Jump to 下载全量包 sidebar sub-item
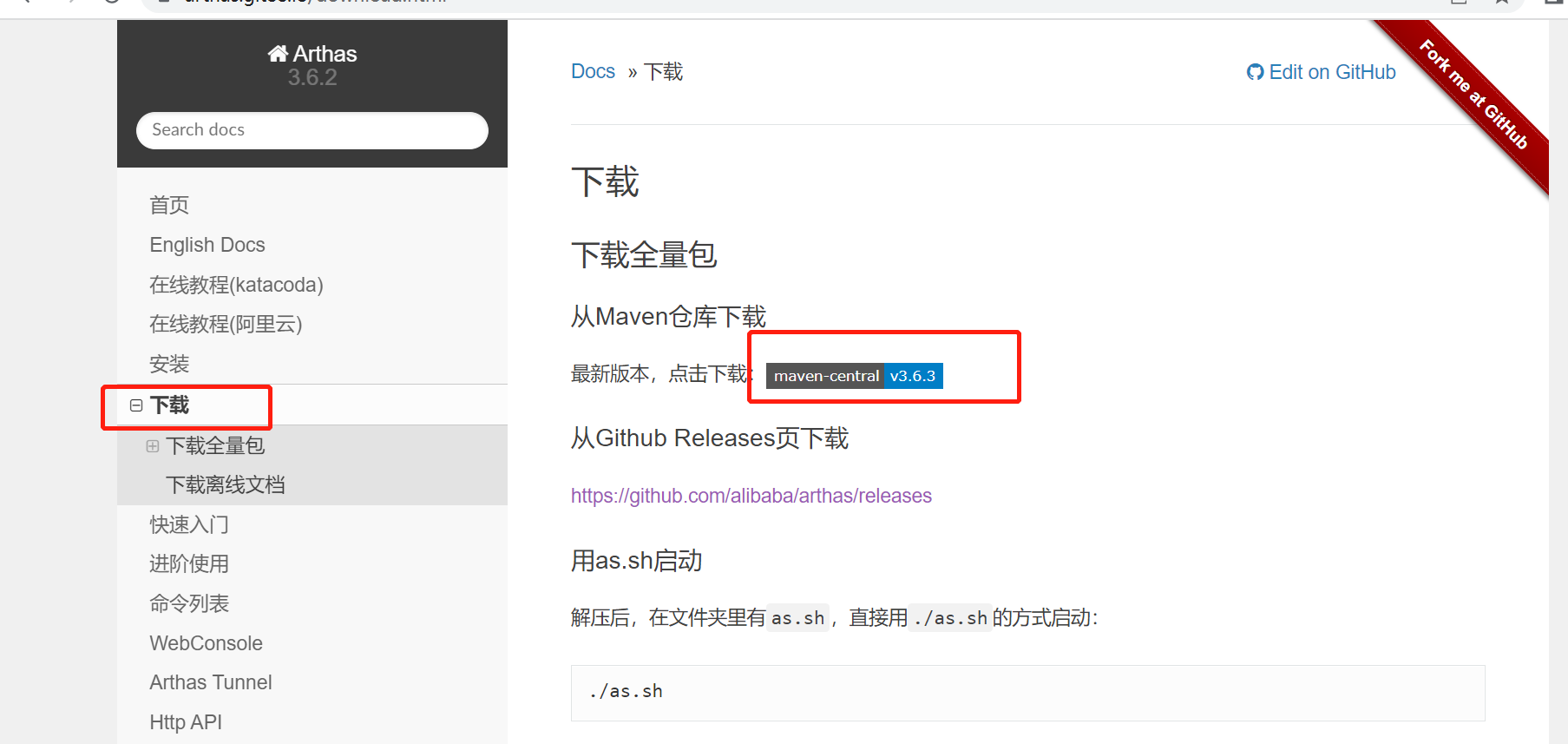The image size is (1568, 744). [215, 446]
